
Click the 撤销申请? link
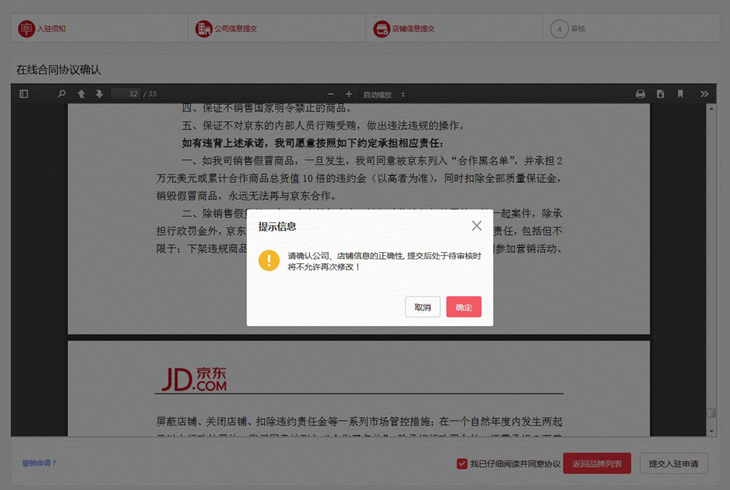click(x=39, y=463)
